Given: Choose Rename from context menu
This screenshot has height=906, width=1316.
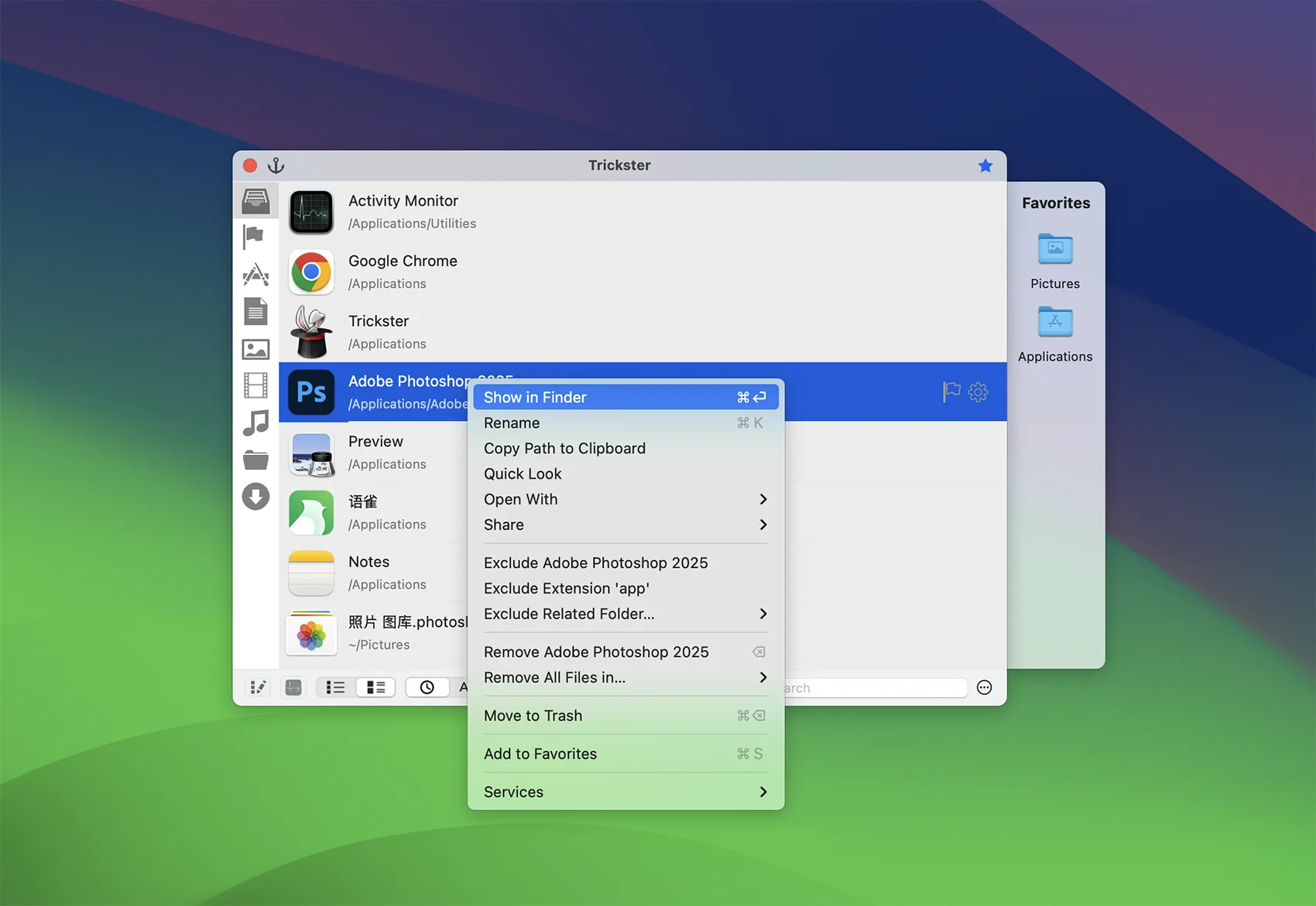Looking at the screenshot, I should tap(625, 422).
